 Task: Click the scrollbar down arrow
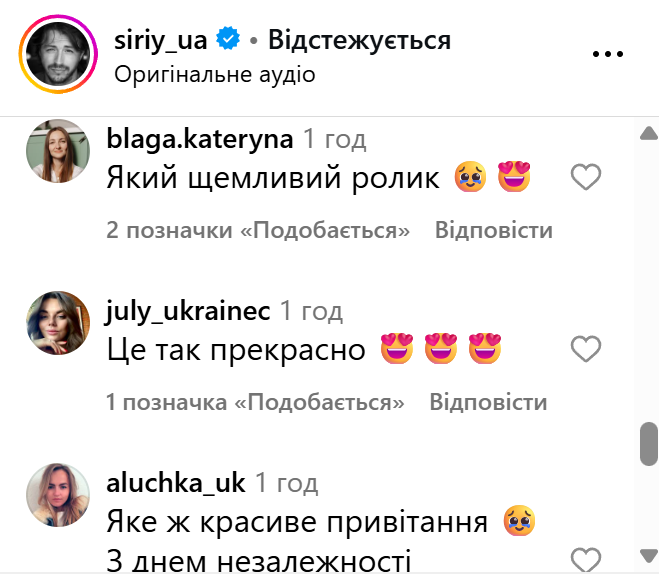pos(649,556)
